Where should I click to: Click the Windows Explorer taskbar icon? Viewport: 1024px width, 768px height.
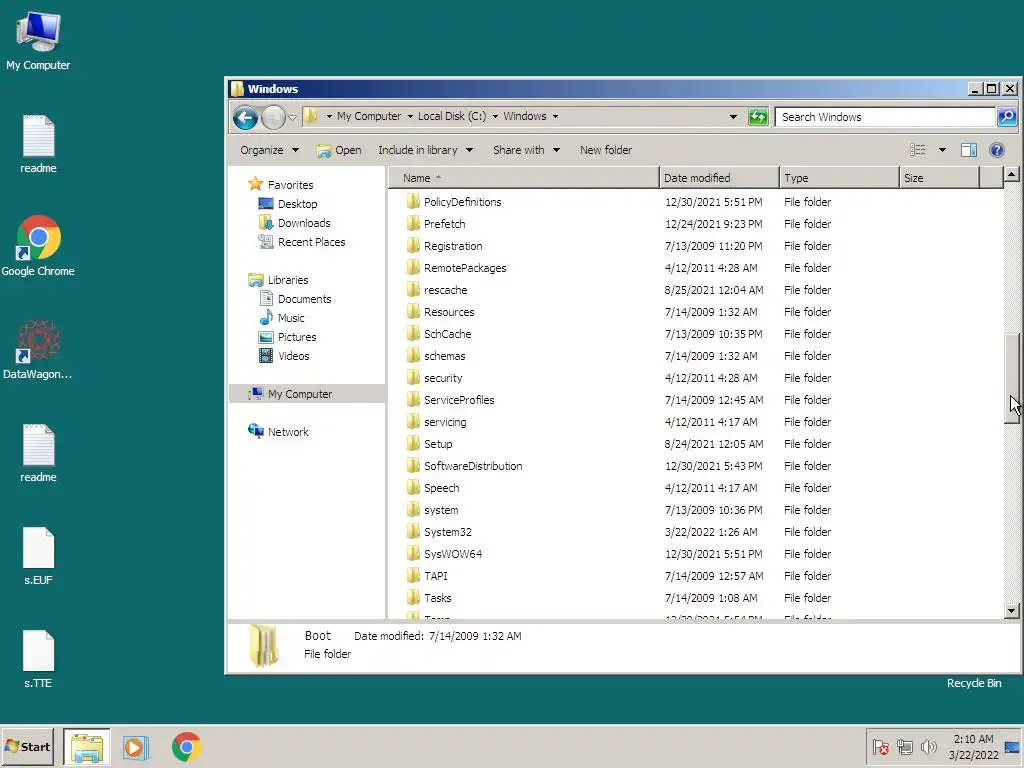tap(87, 747)
